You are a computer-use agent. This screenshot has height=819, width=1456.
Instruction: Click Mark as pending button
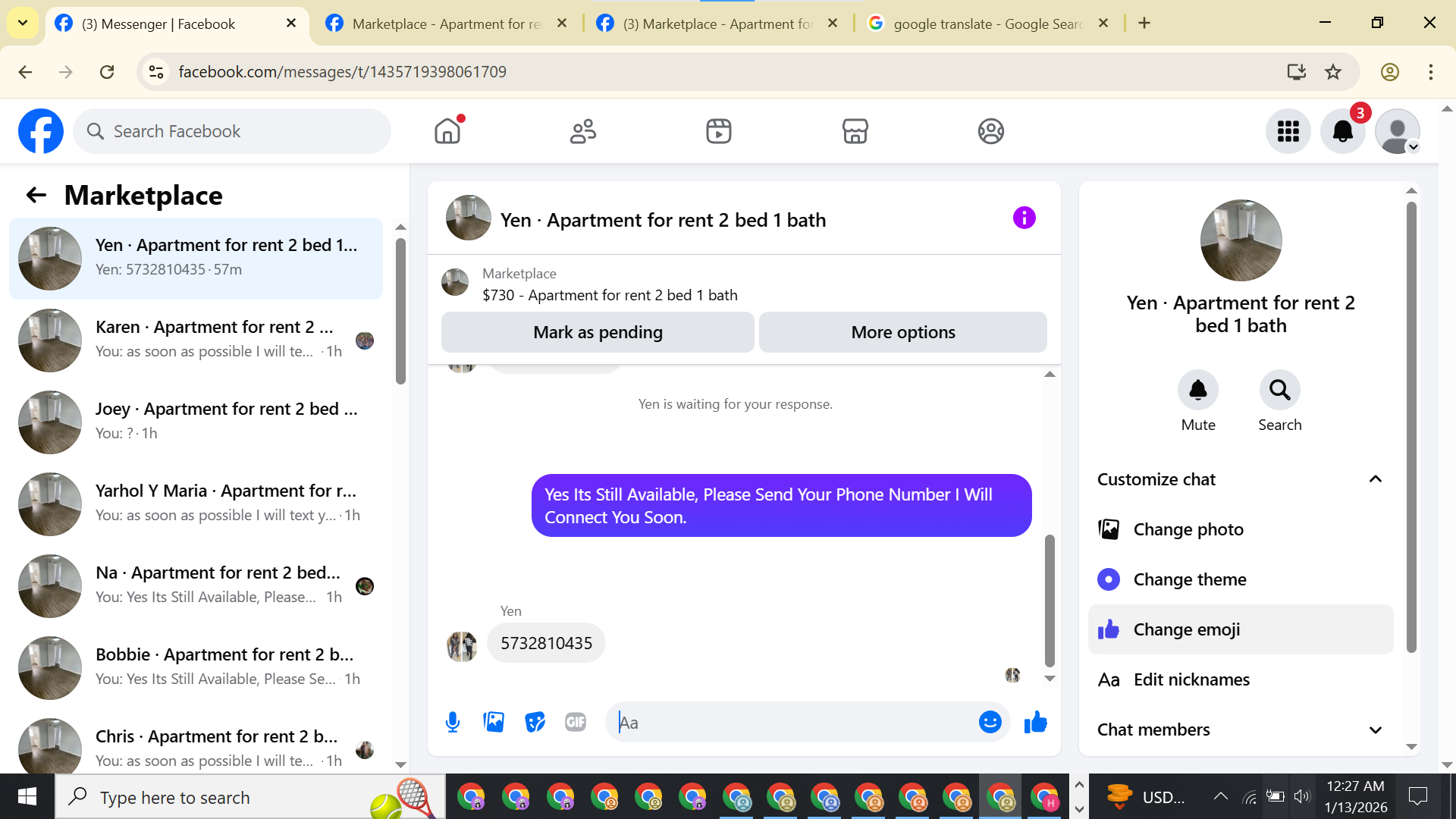click(598, 332)
